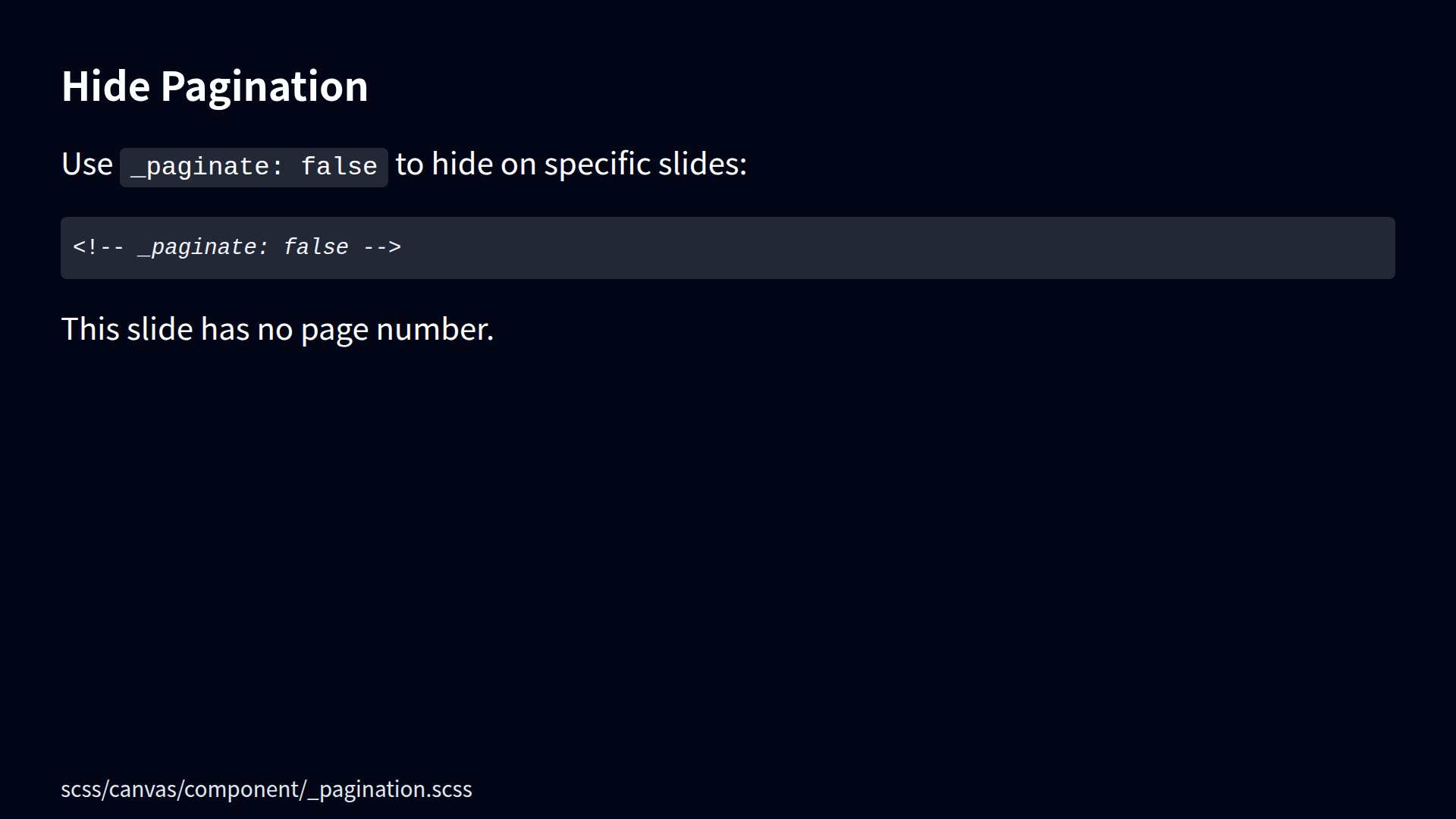Click the words "page number." in the paragraph

coord(397,329)
